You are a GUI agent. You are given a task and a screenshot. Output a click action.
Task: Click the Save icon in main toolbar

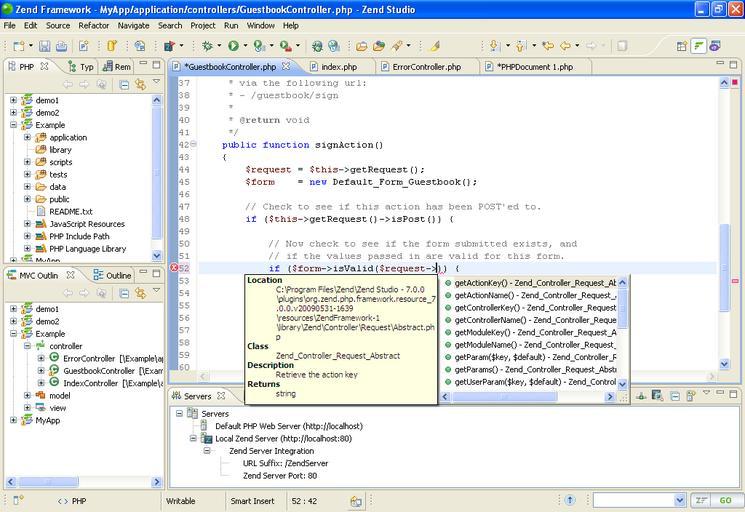(x=43, y=46)
